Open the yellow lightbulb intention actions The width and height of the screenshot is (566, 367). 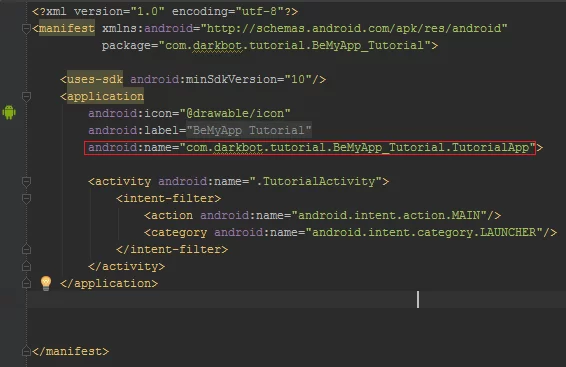pos(46,283)
